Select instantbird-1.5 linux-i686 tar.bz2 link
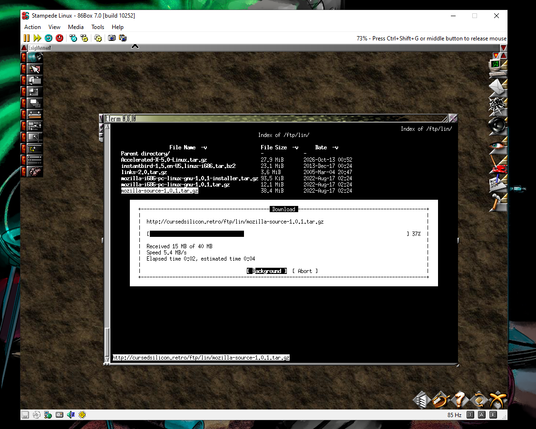This screenshot has width=536, height=429. [178, 166]
